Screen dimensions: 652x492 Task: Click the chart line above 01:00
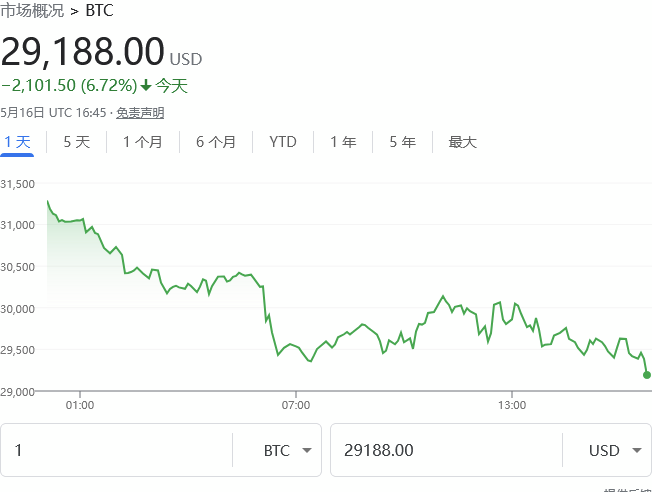[x=80, y=220]
